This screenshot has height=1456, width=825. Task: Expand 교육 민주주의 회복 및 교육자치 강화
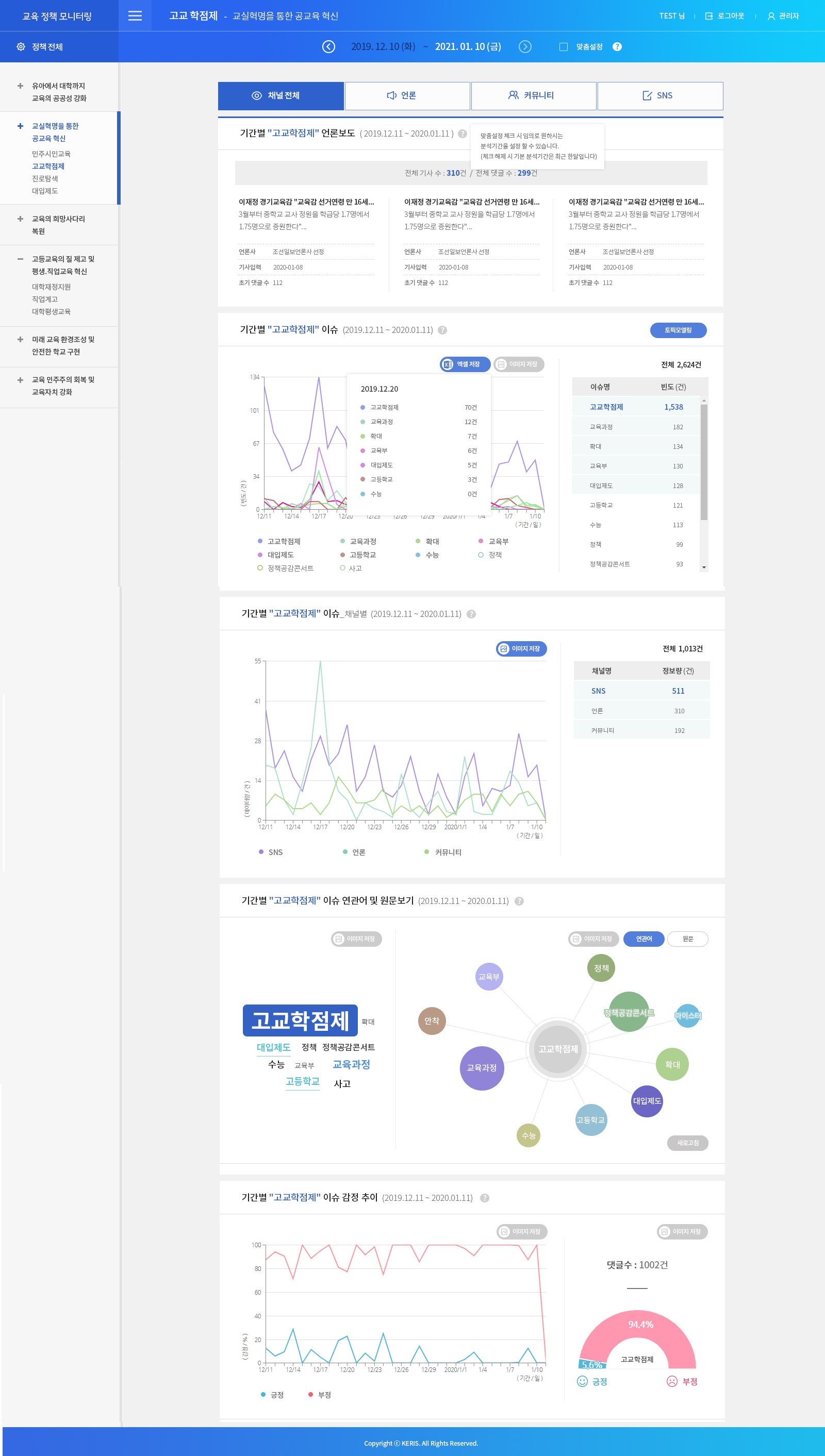pyautogui.click(x=21, y=379)
